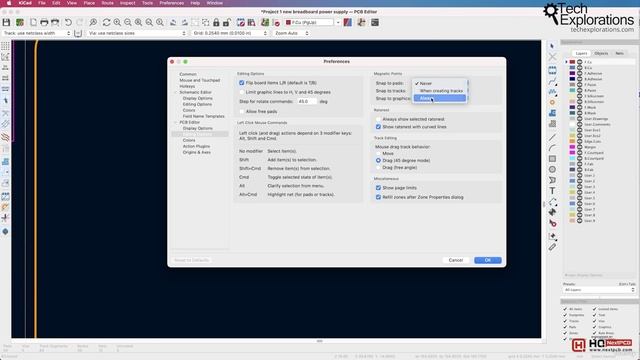Open the F.Cu active layer selector
The image size is (640, 360).
click(312, 22)
